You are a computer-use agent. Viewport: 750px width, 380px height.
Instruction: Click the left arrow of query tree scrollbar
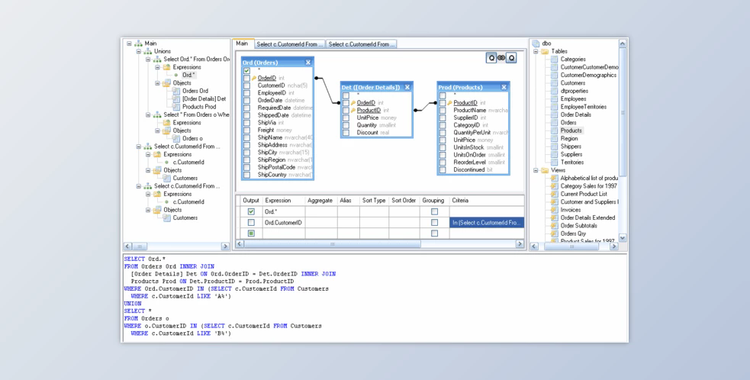pos(128,246)
